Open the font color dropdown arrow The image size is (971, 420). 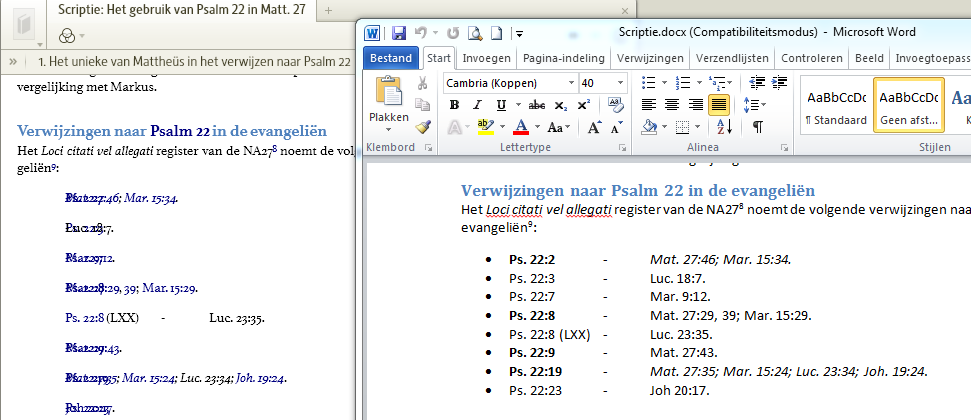[x=538, y=128]
